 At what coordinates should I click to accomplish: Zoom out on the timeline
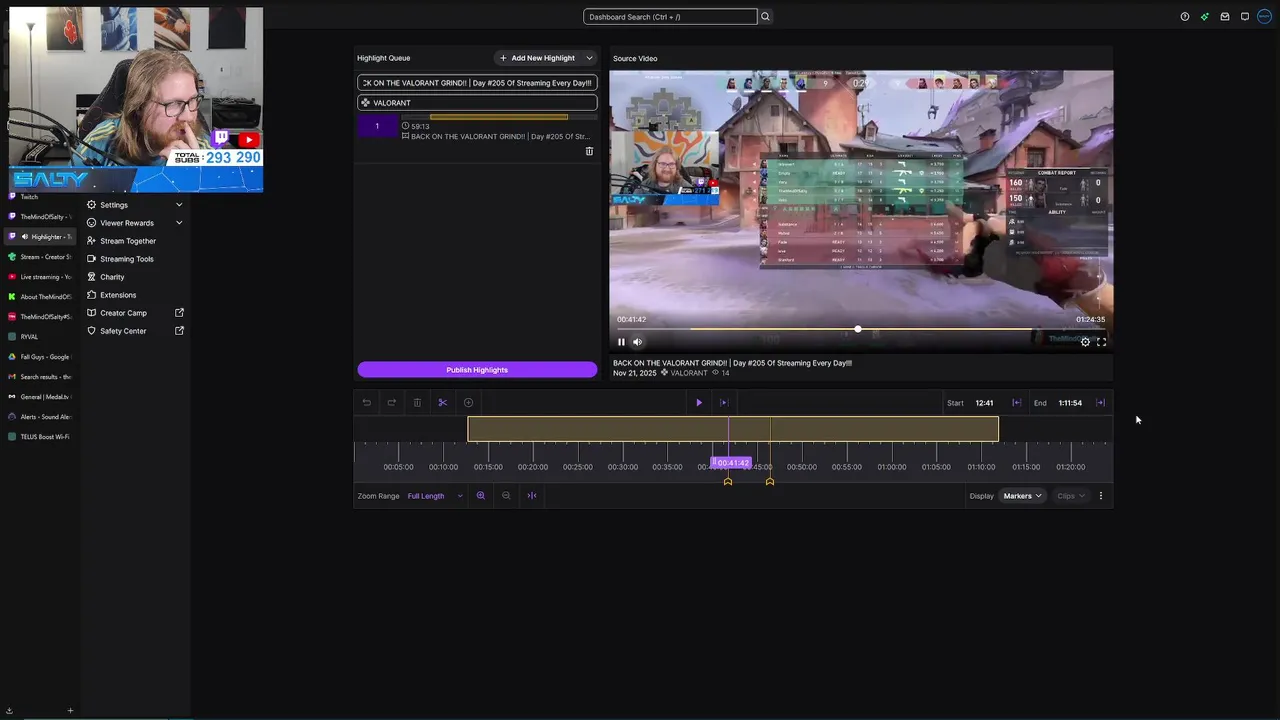506,496
